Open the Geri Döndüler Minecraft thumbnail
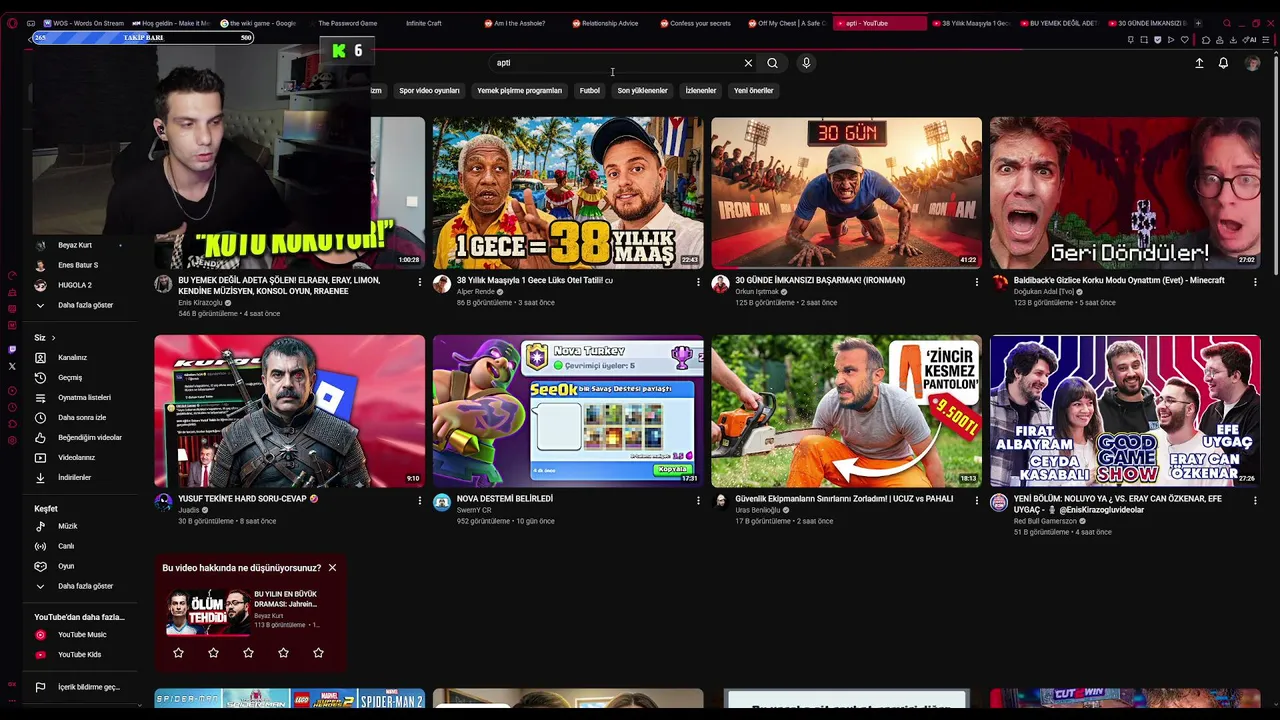 (x=1125, y=193)
